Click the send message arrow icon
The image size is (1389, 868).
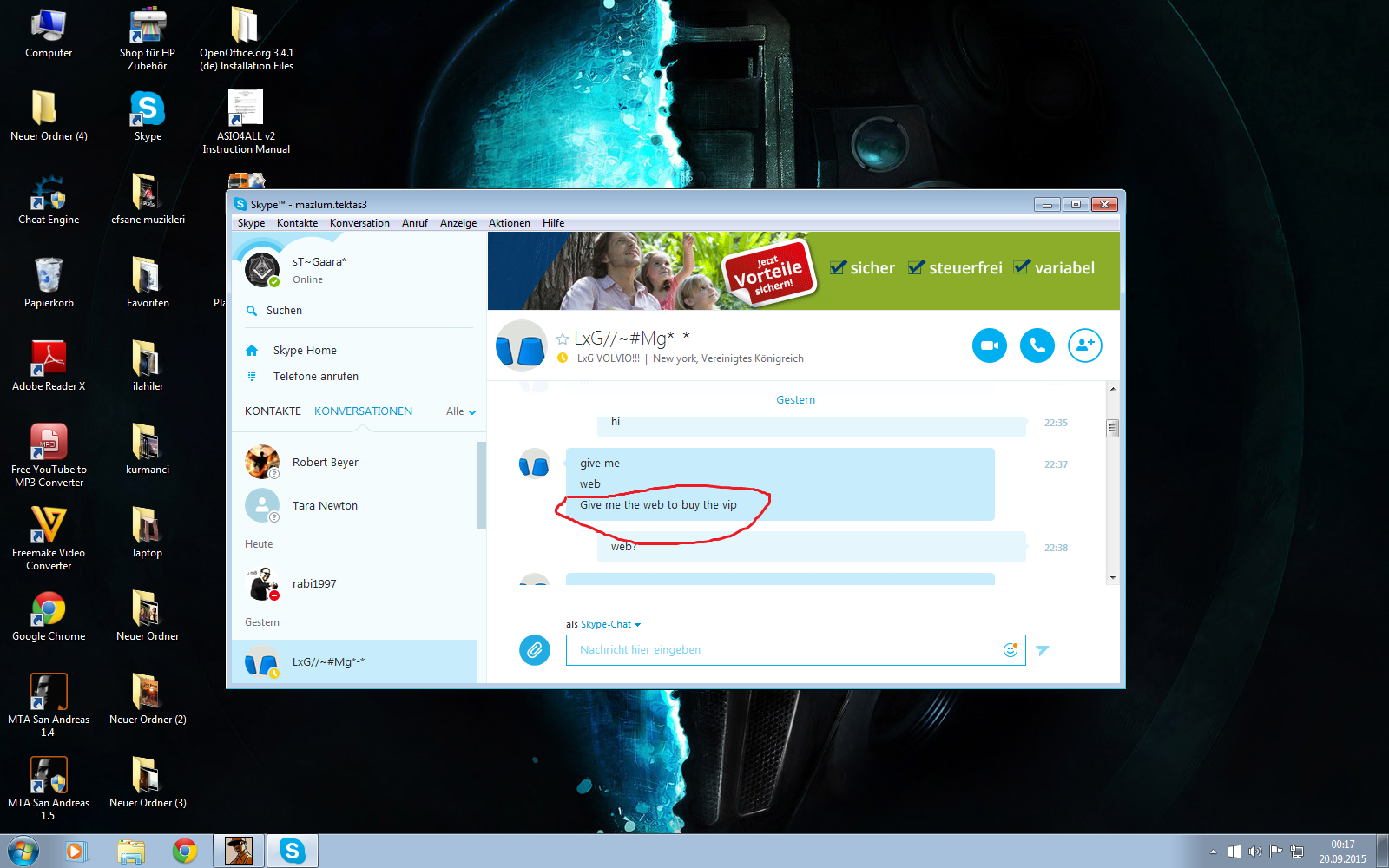pyautogui.click(x=1043, y=650)
